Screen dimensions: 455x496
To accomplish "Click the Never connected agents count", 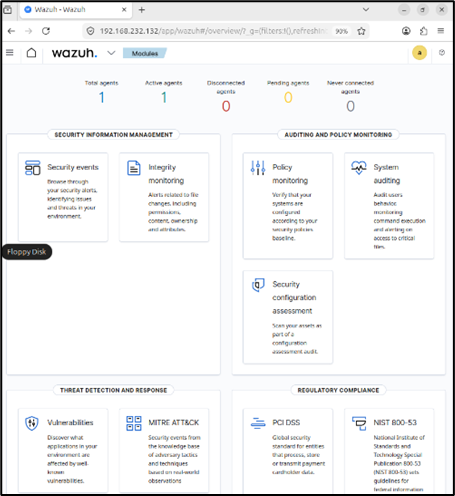I will pyautogui.click(x=350, y=106).
